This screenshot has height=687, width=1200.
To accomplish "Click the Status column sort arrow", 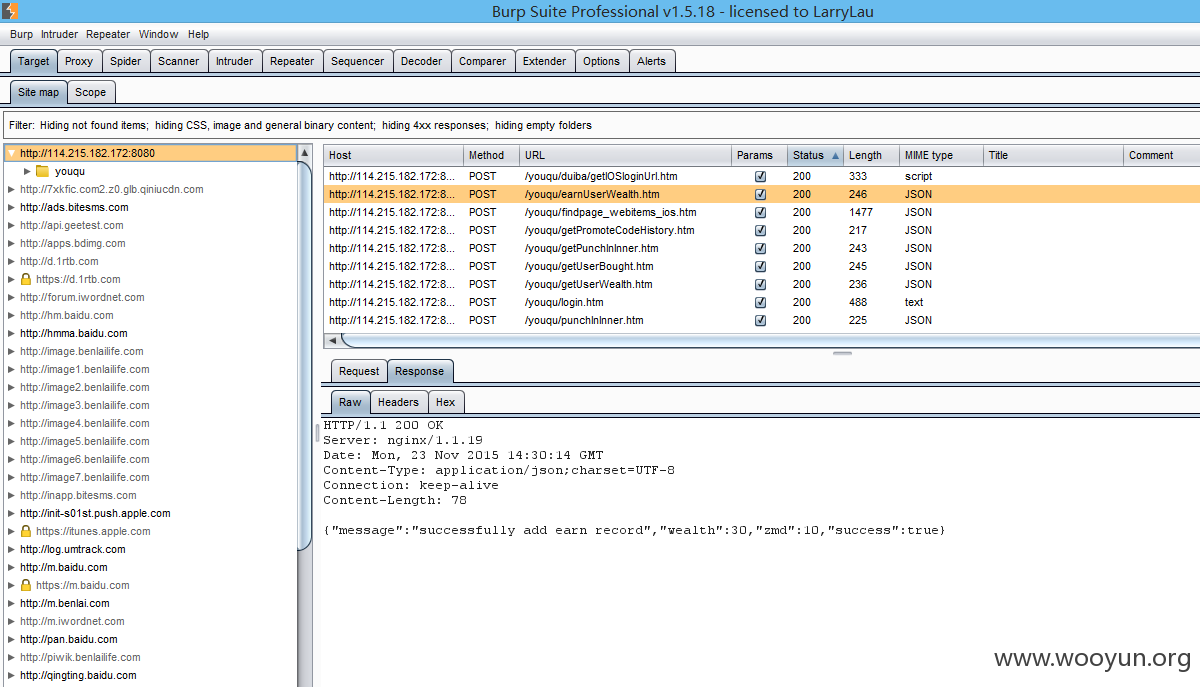I will pyautogui.click(x=835, y=155).
